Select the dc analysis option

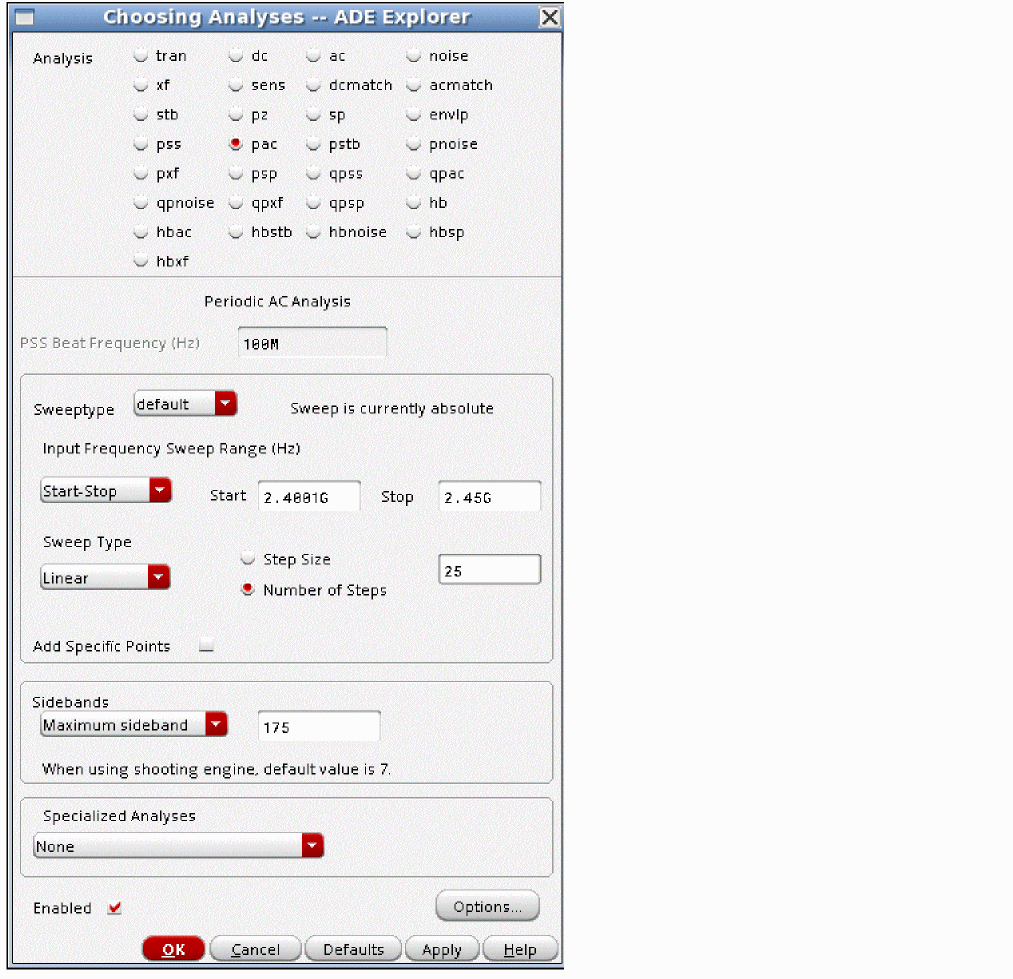pyautogui.click(x=236, y=56)
